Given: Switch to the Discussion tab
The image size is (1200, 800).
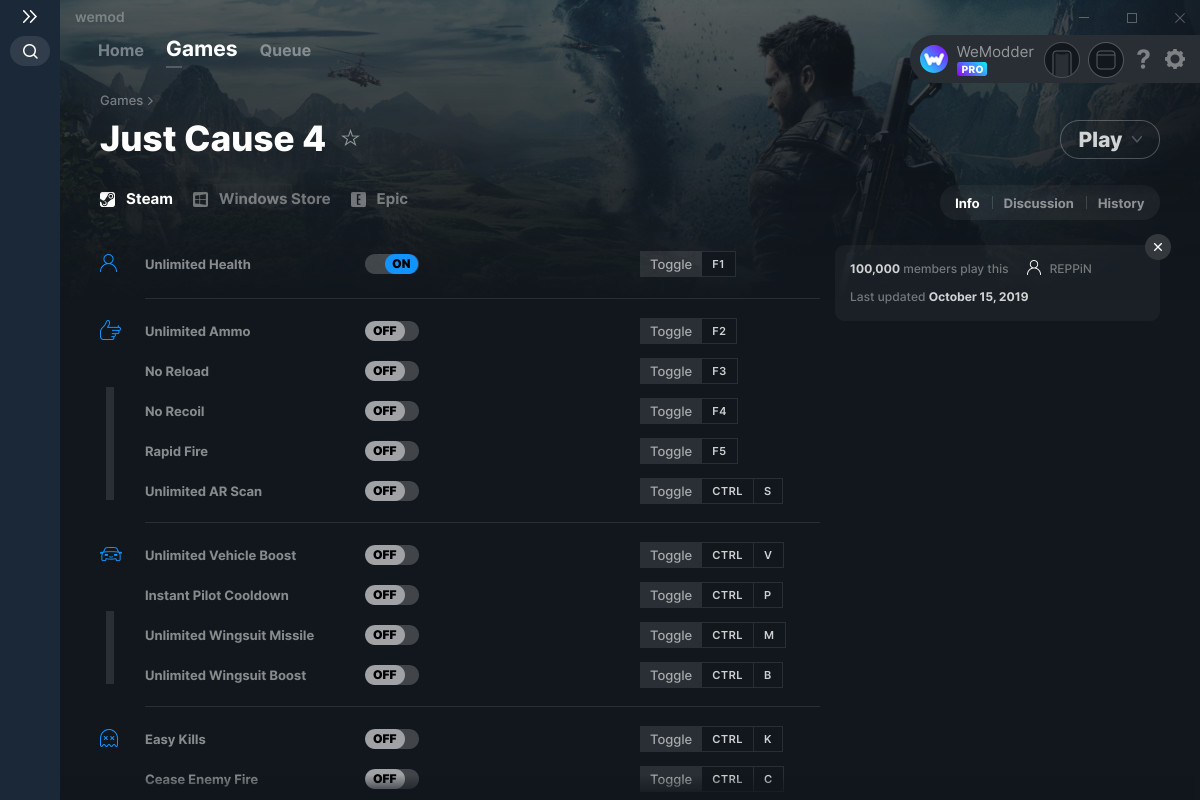Looking at the screenshot, I should point(1038,203).
